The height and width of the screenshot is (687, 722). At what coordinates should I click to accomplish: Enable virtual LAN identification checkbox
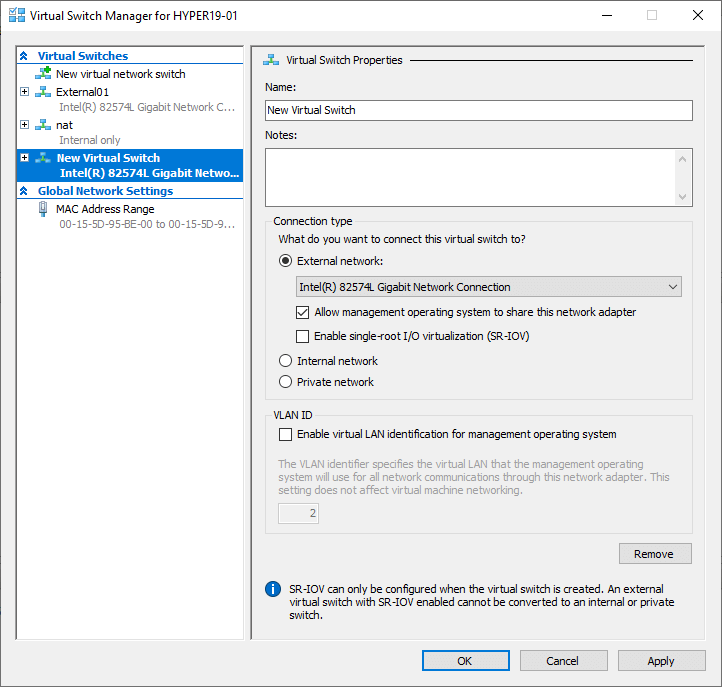(x=285, y=435)
